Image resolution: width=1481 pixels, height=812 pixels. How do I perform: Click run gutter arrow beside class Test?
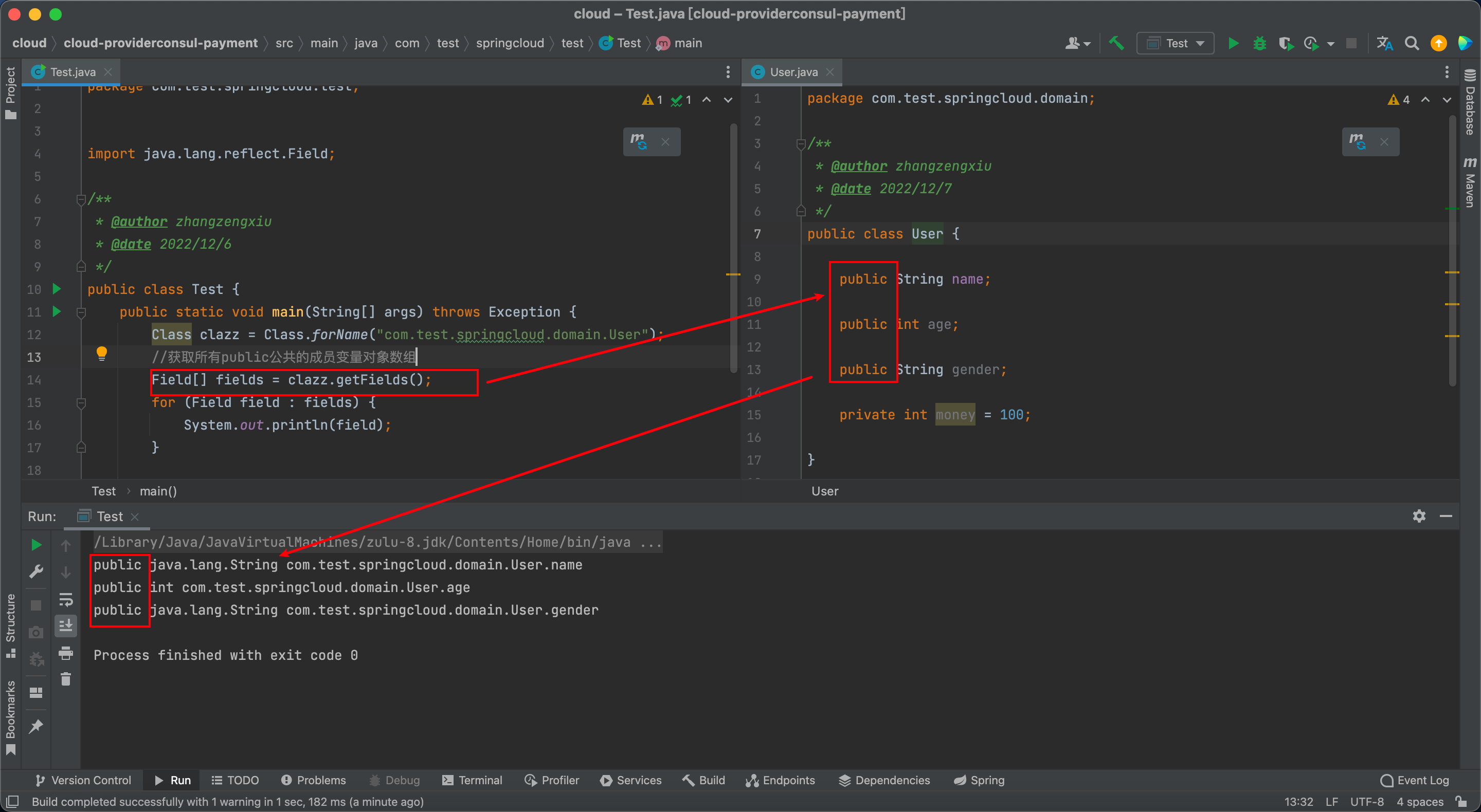click(57, 288)
